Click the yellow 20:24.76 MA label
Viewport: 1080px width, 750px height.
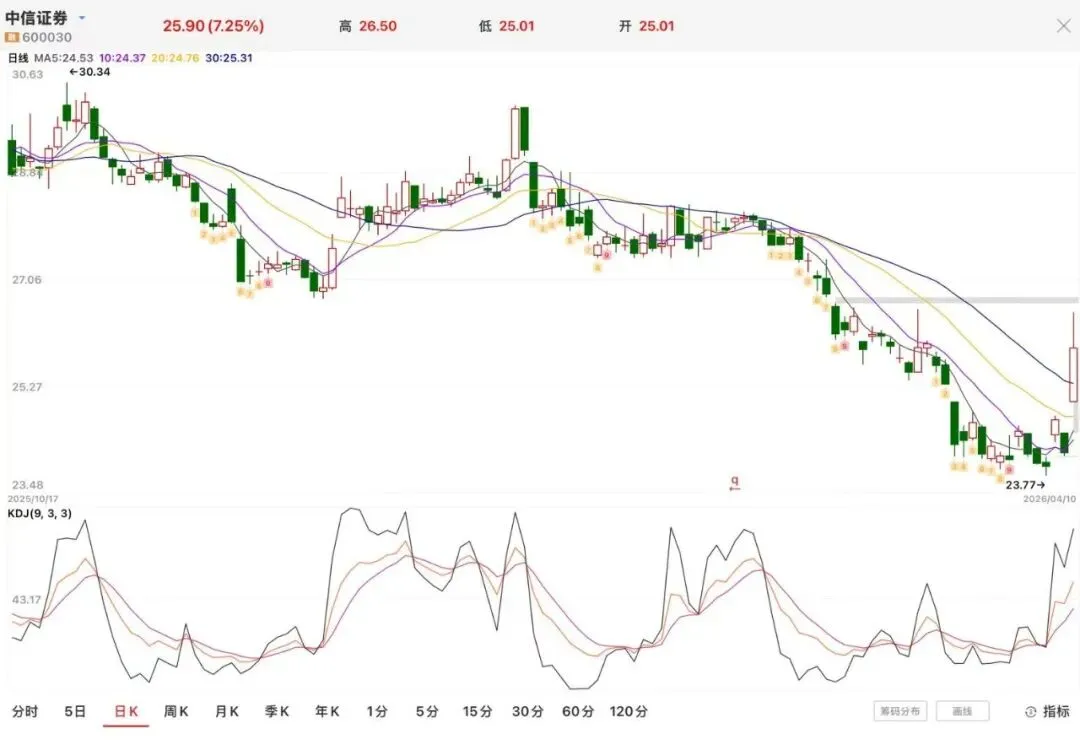point(175,58)
